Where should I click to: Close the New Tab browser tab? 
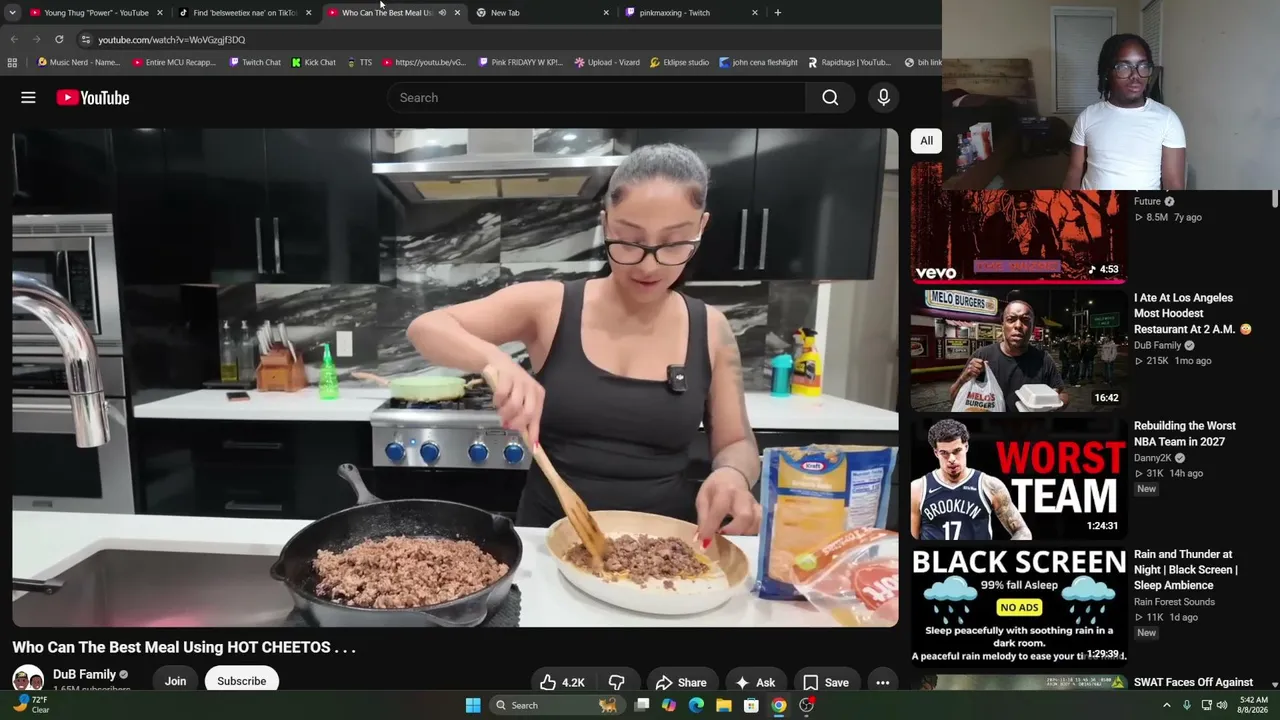tap(606, 13)
